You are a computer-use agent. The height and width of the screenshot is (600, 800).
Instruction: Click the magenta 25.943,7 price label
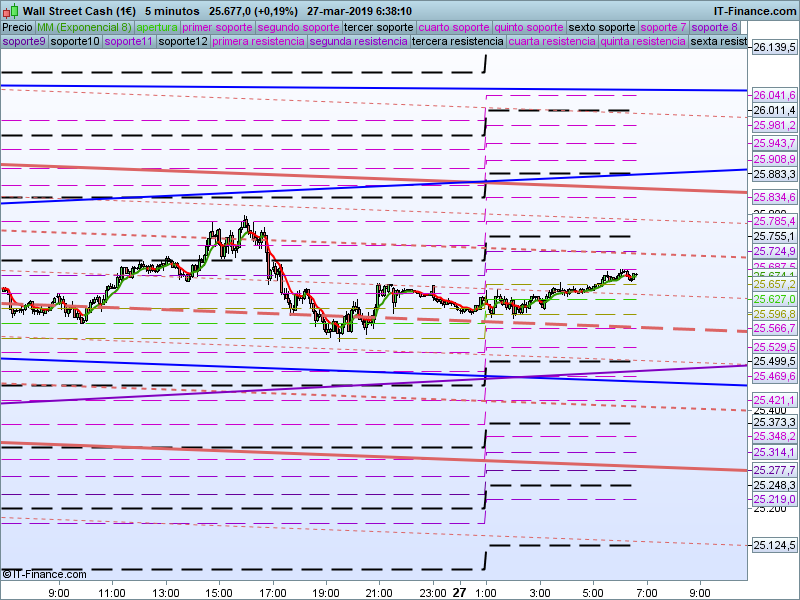774,143
